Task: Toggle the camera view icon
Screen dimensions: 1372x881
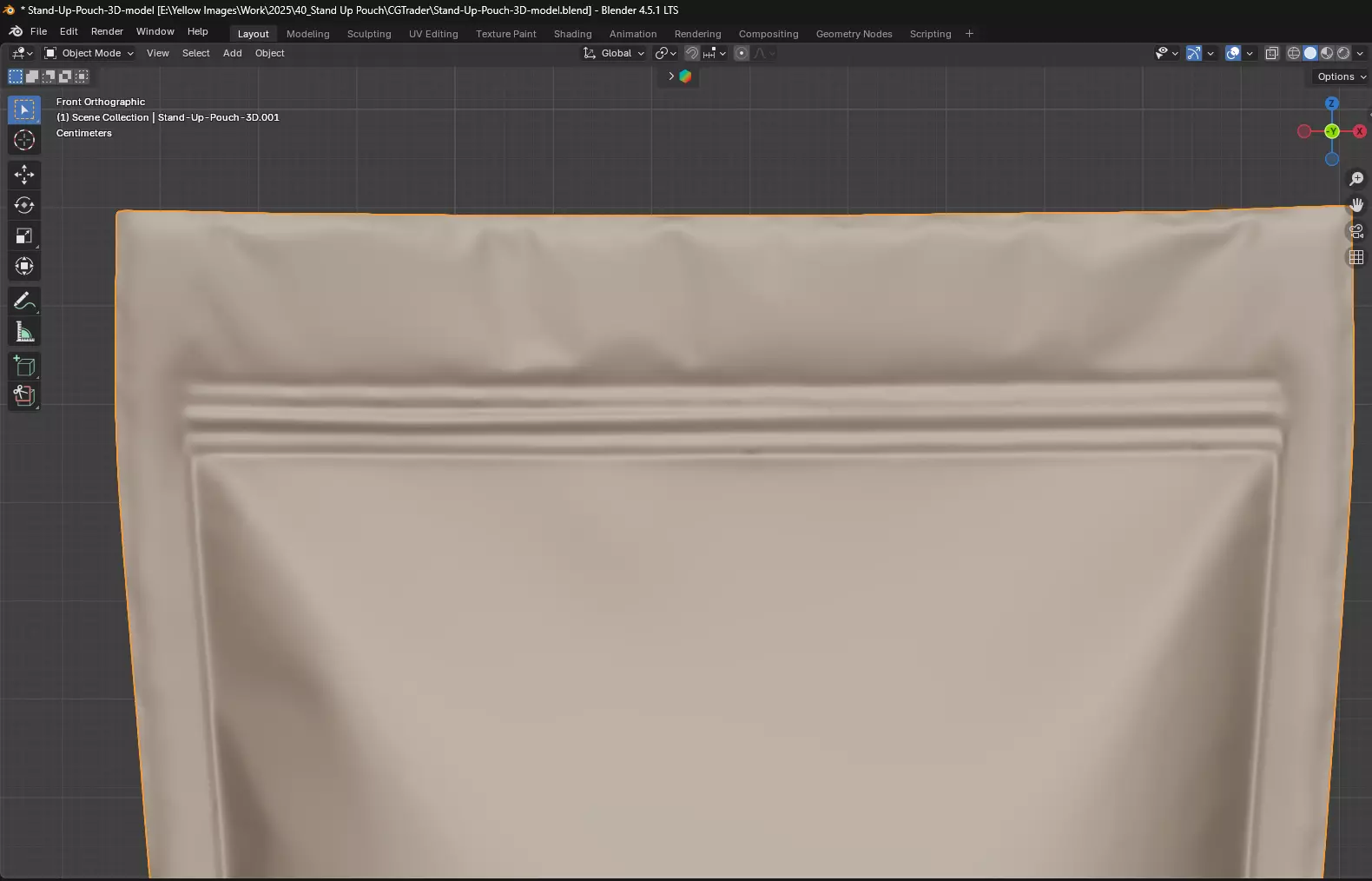Action: (x=1356, y=231)
